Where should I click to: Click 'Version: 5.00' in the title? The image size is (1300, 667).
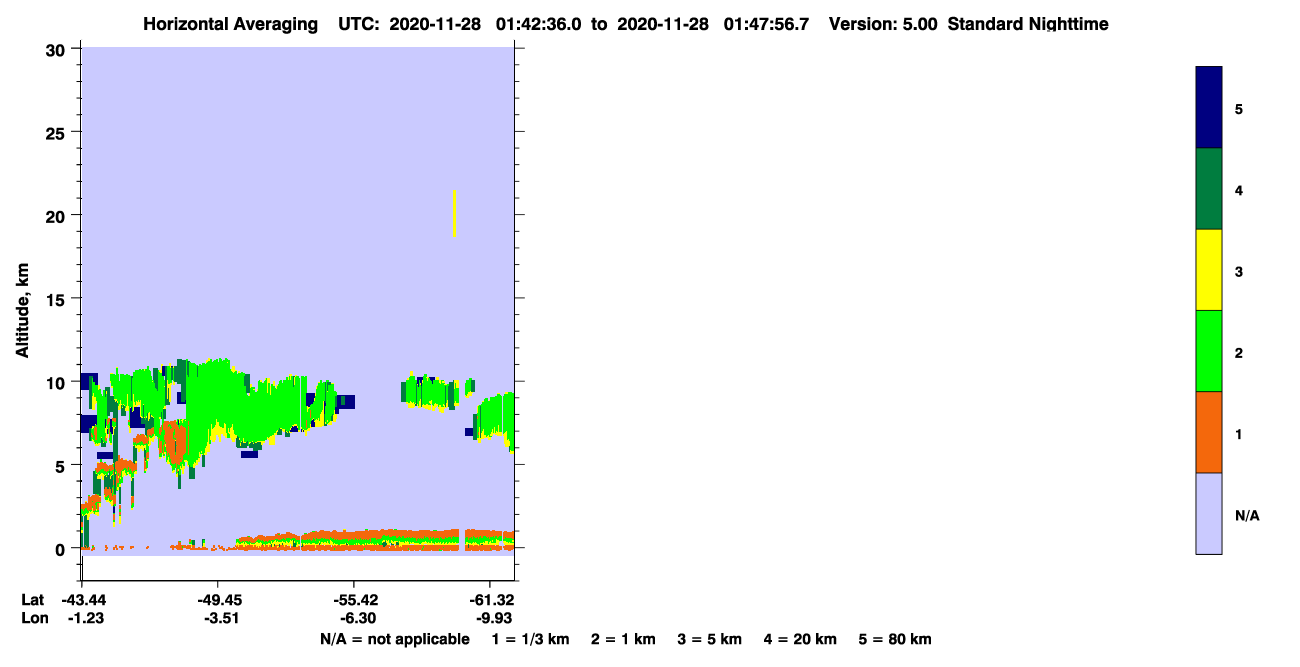pos(883,24)
